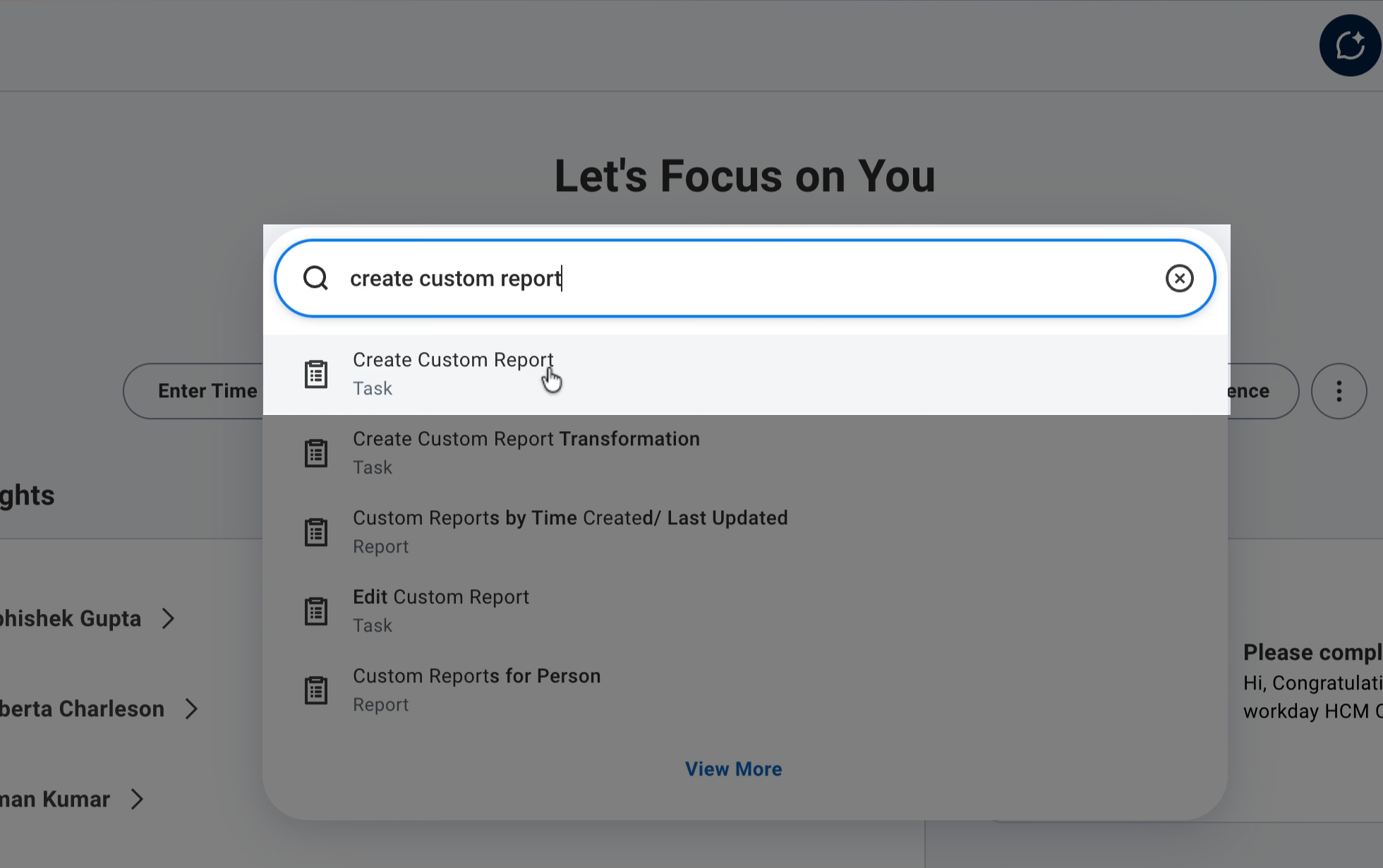Open the three-dot more options button
This screenshot has height=868, width=1383.
(x=1339, y=391)
